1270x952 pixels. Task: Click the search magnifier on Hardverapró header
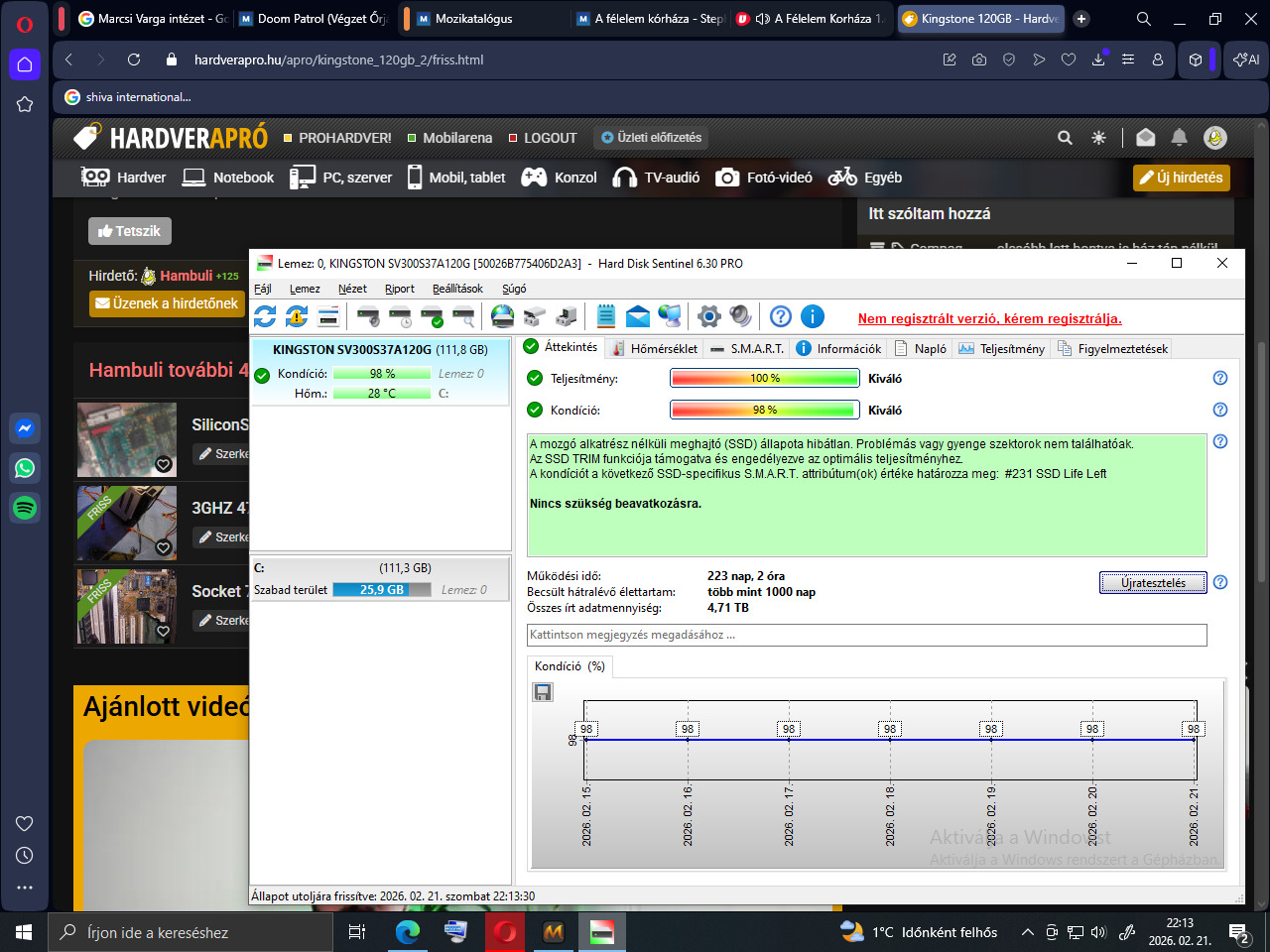coord(1065,138)
